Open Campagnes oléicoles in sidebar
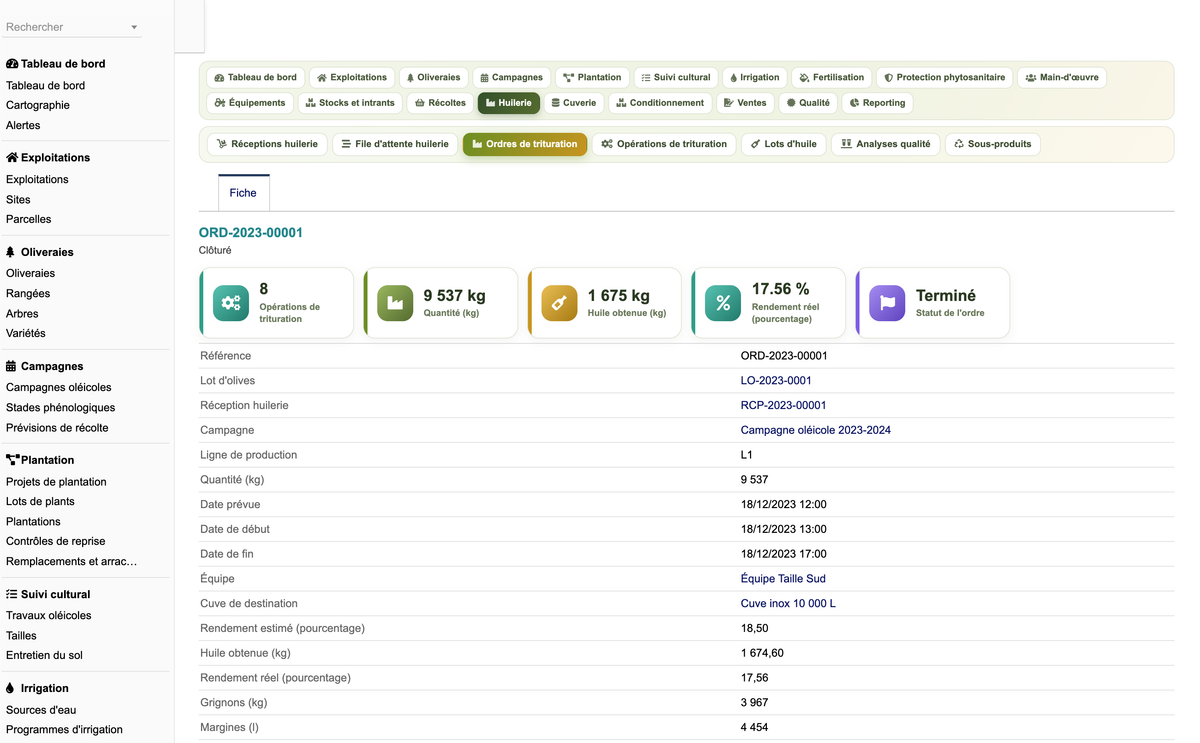Image resolution: width=1200 pixels, height=743 pixels. pos(59,387)
